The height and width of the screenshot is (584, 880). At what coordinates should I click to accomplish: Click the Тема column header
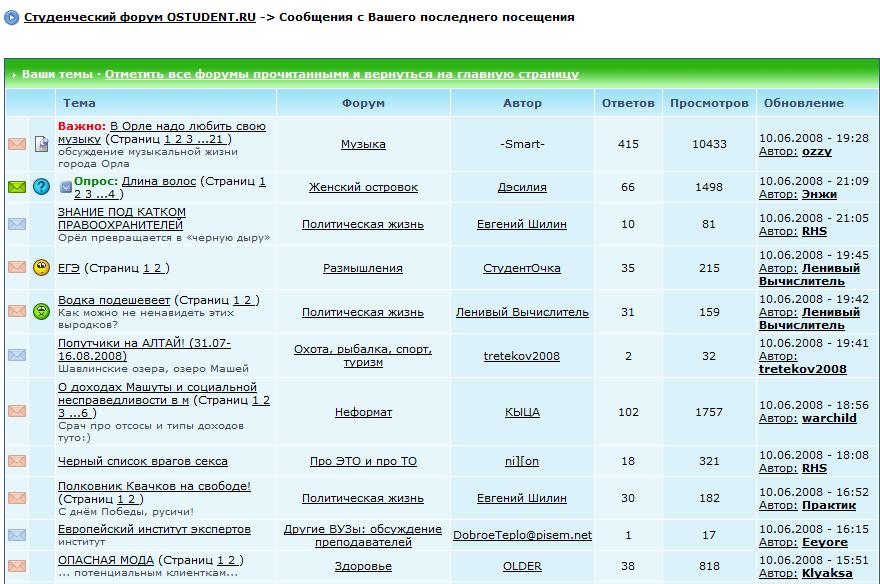(x=79, y=103)
